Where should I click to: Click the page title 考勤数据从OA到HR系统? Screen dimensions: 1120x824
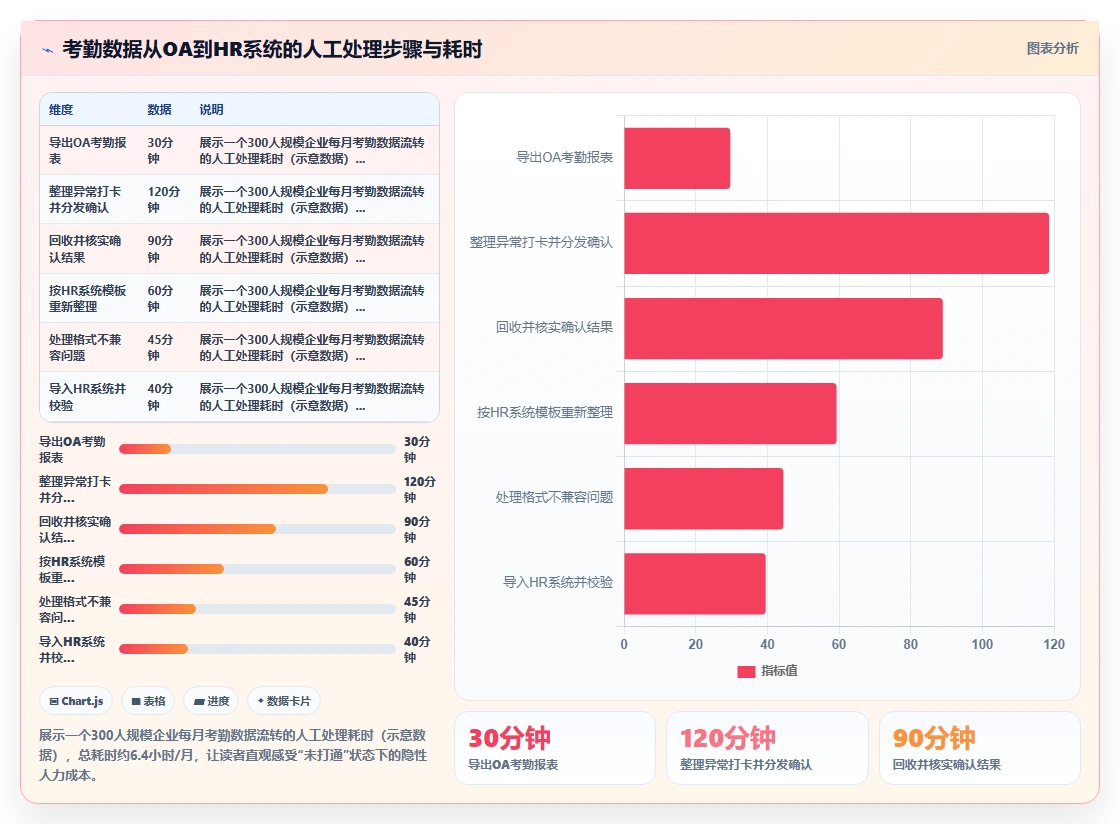click(x=272, y=49)
